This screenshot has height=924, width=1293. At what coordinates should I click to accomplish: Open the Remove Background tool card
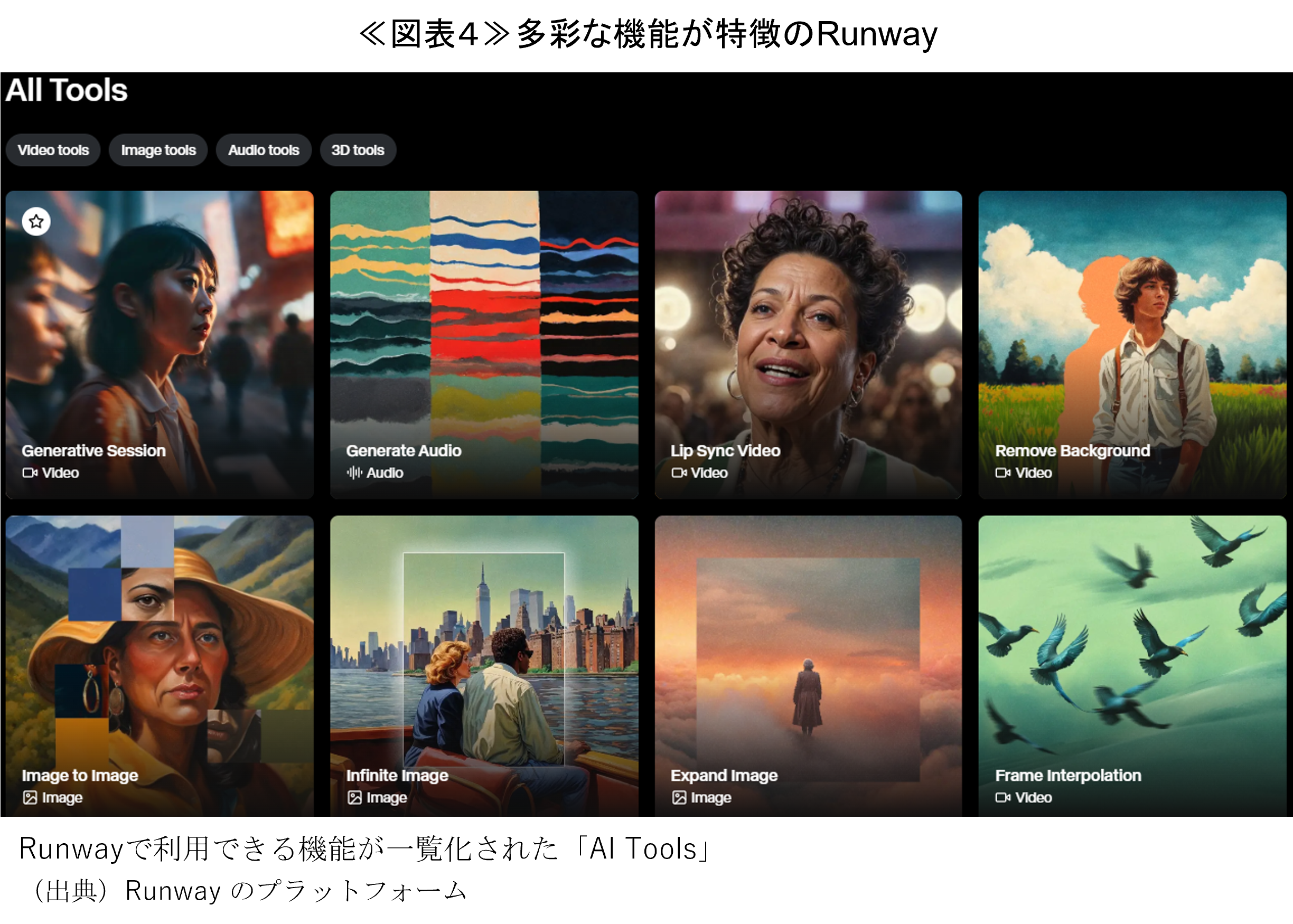coord(1132,345)
